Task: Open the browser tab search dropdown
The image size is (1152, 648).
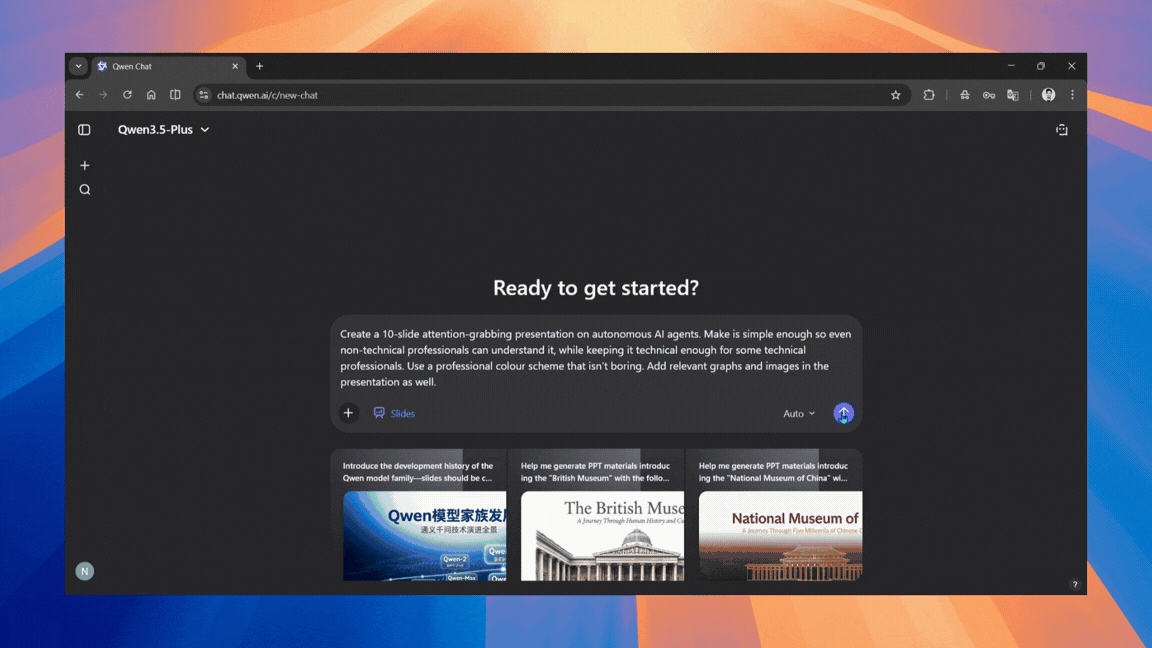Action: pos(79,66)
